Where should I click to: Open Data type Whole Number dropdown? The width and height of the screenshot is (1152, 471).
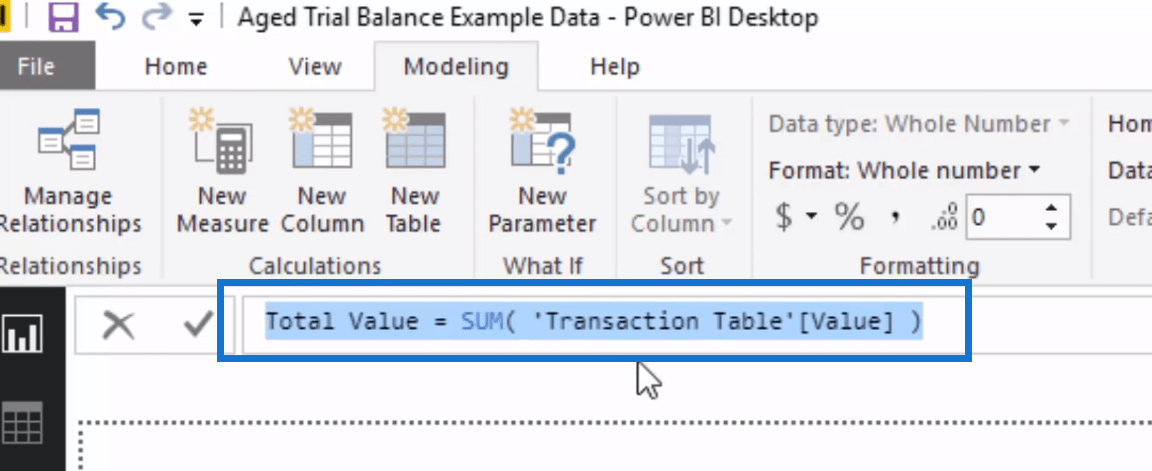918,124
